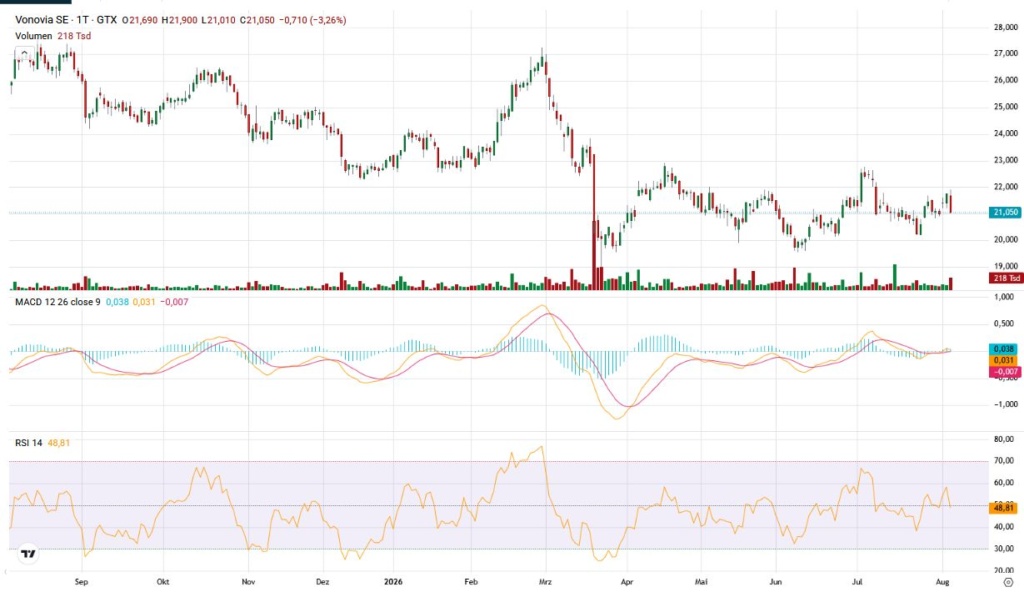
Task: Click the 23,000 price axis label
Action: click(1006, 160)
